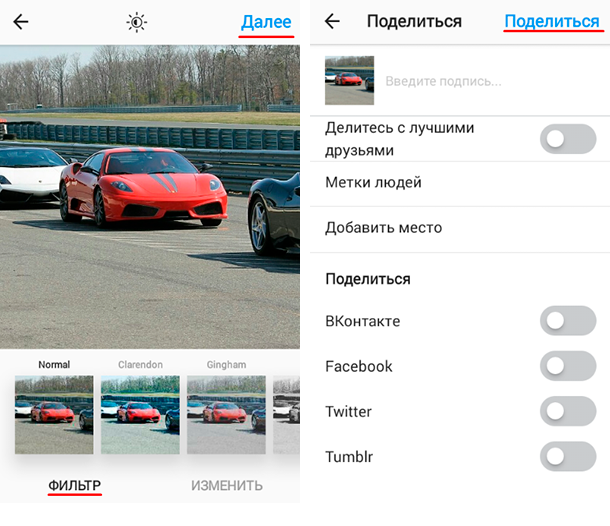Image resolution: width=610 pixels, height=526 pixels.
Task: Tap Далее to continue
Action: pos(266,22)
